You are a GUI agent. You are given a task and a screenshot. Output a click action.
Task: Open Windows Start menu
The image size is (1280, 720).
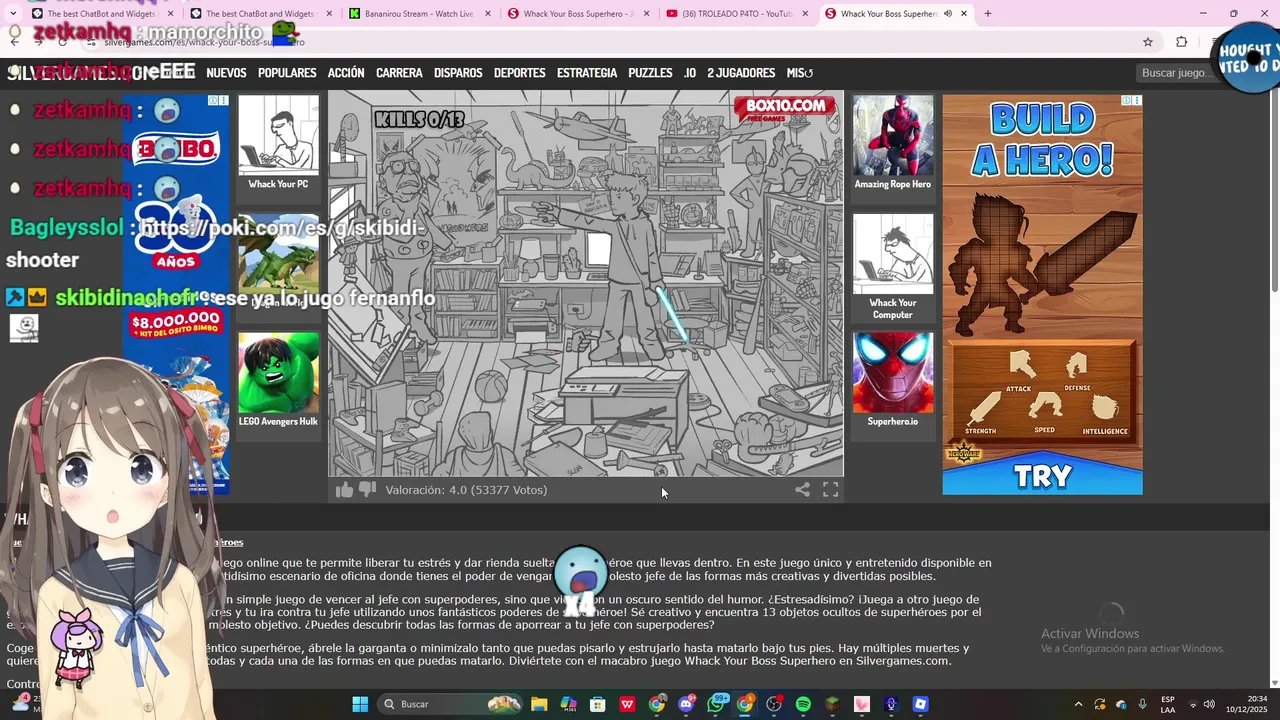[360, 704]
